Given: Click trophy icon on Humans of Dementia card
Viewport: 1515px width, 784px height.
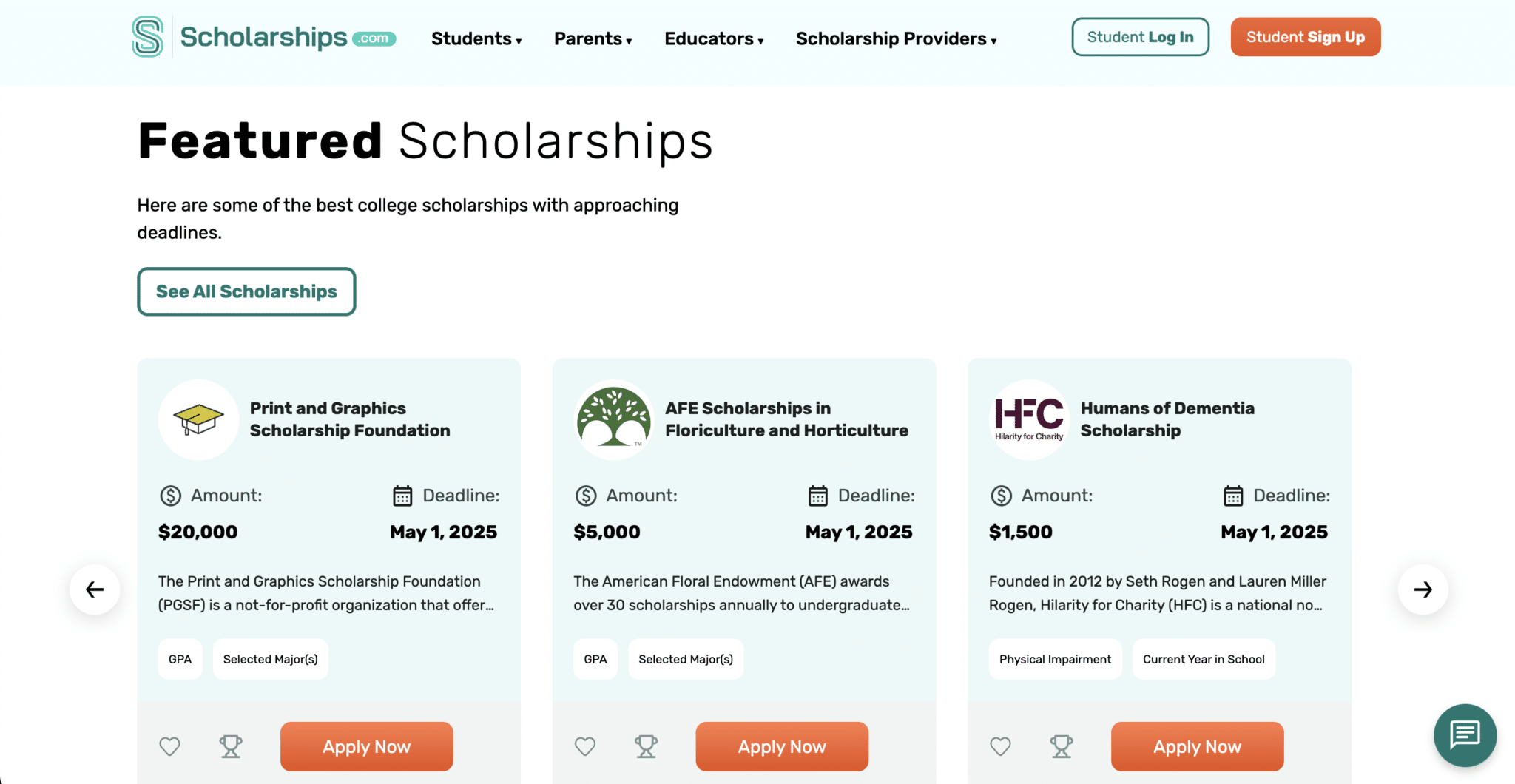Looking at the screenshot, I should click(1062, 746).
